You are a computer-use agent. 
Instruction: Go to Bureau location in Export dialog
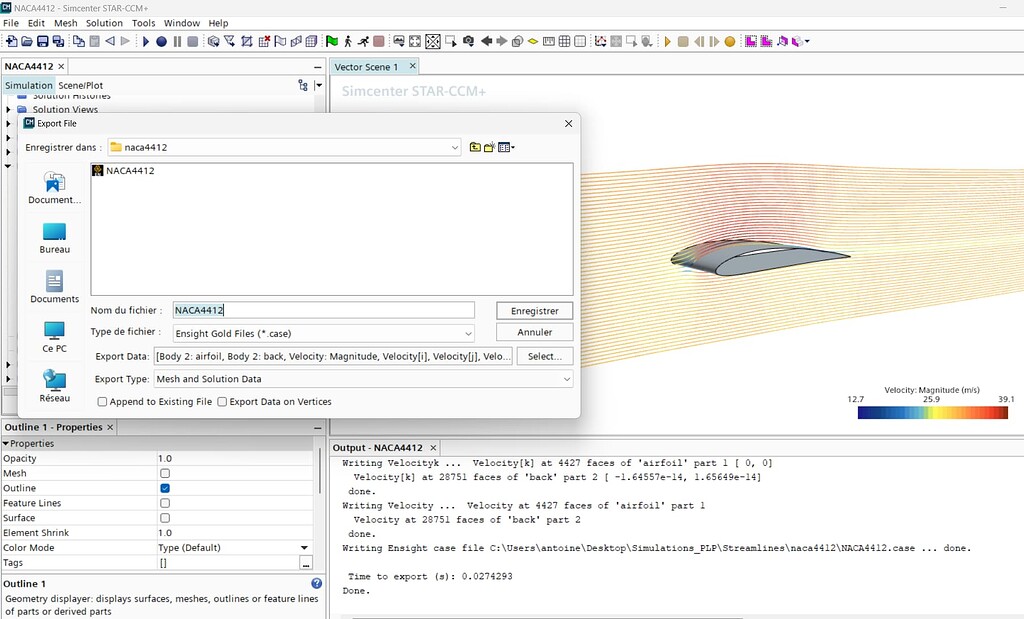pyautogui.click(x=54, y=238)
